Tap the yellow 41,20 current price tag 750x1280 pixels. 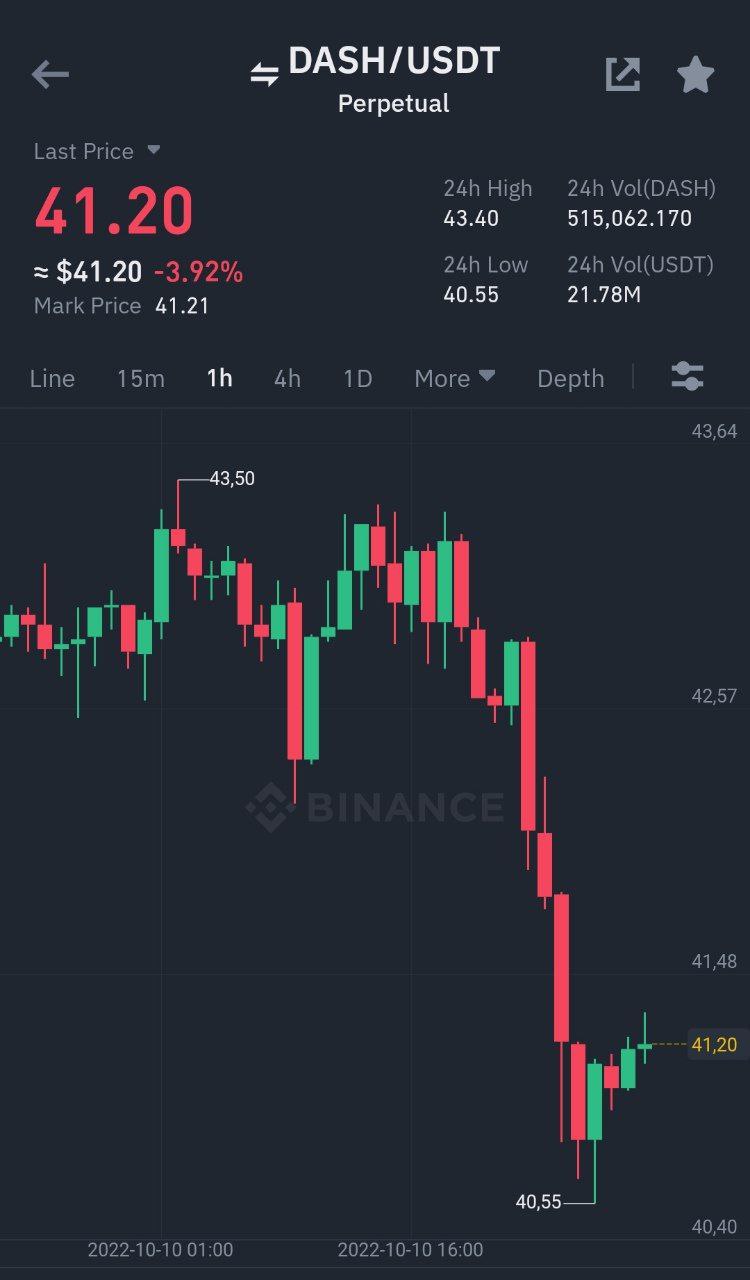(714, 1045)
